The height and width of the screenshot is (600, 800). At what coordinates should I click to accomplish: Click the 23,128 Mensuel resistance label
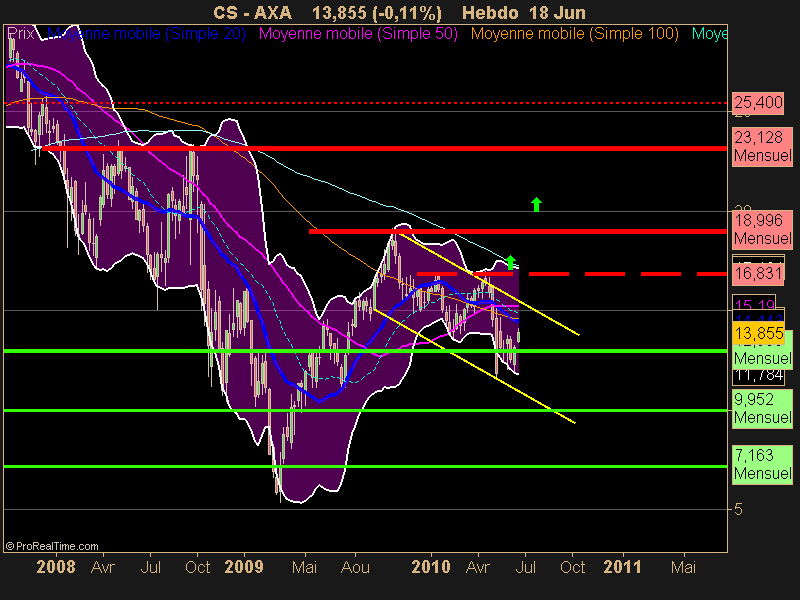tap(763, 146)
